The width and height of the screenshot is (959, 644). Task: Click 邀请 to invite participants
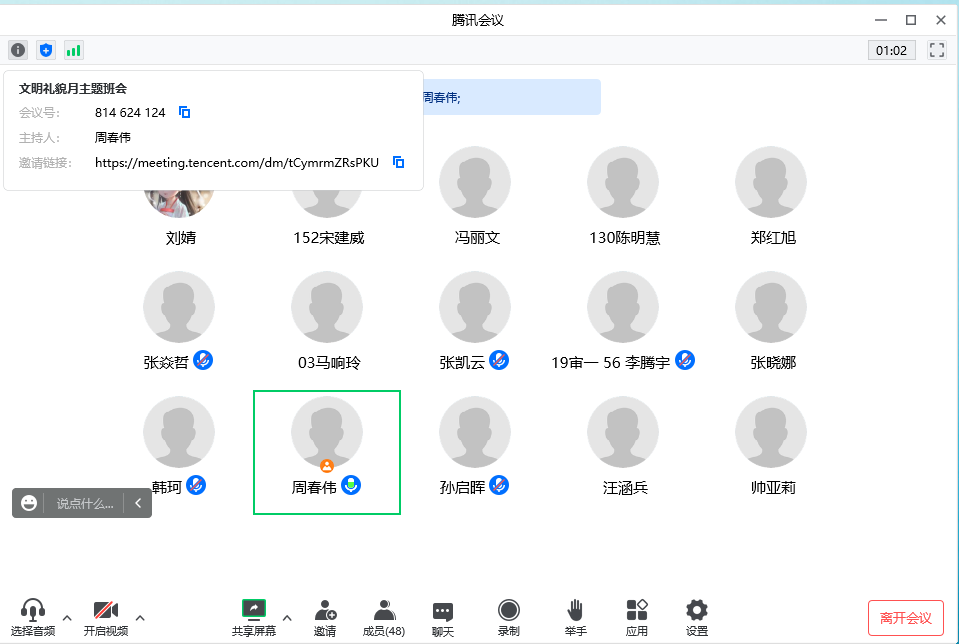point(325,616)
